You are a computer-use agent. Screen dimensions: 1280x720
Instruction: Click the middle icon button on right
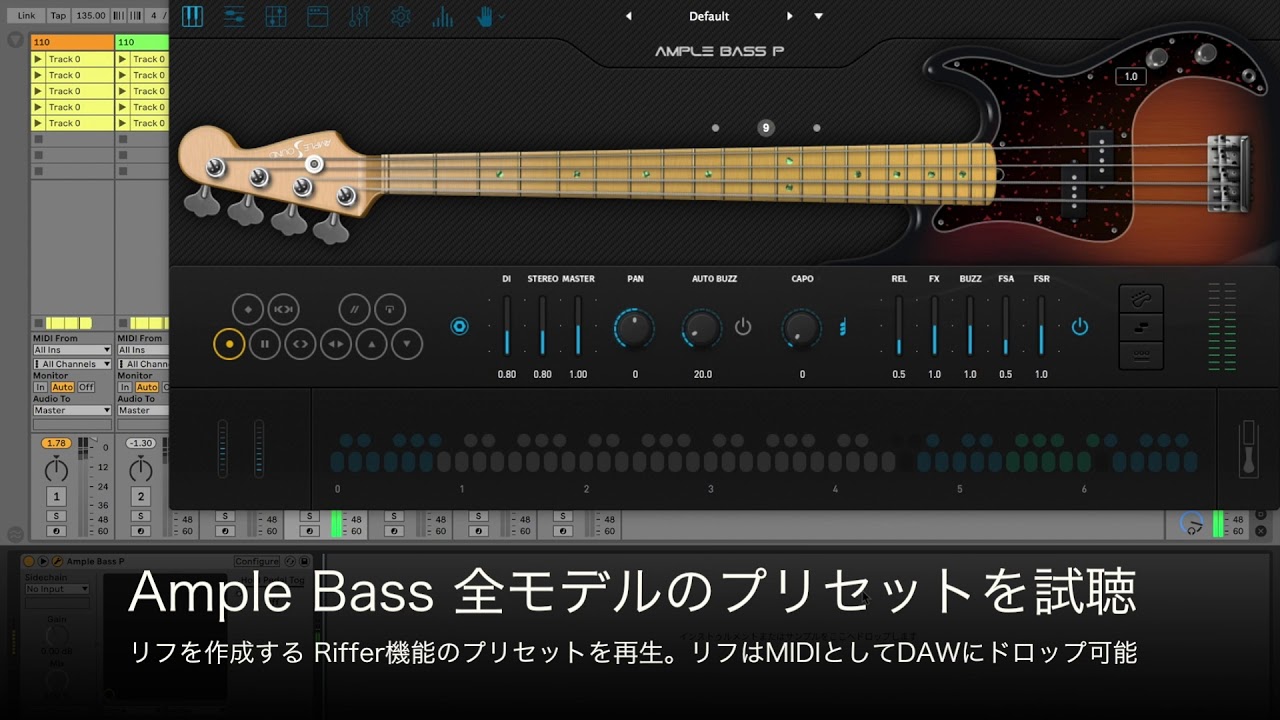coord(1141,326)
